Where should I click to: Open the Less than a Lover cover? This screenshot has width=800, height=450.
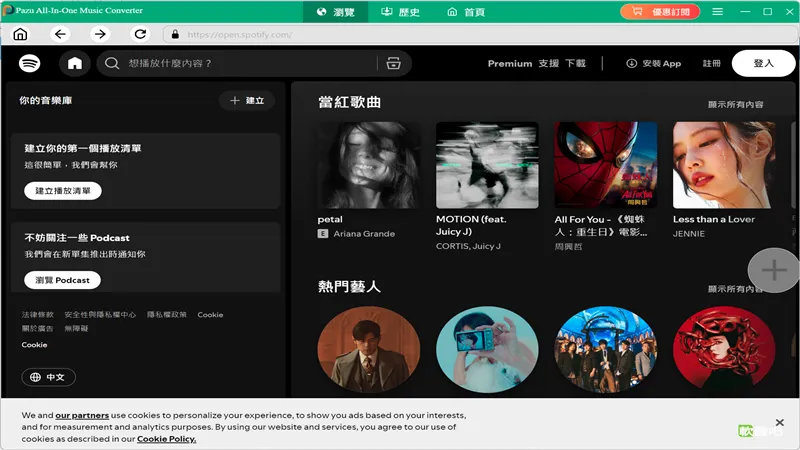coord(724,165)
